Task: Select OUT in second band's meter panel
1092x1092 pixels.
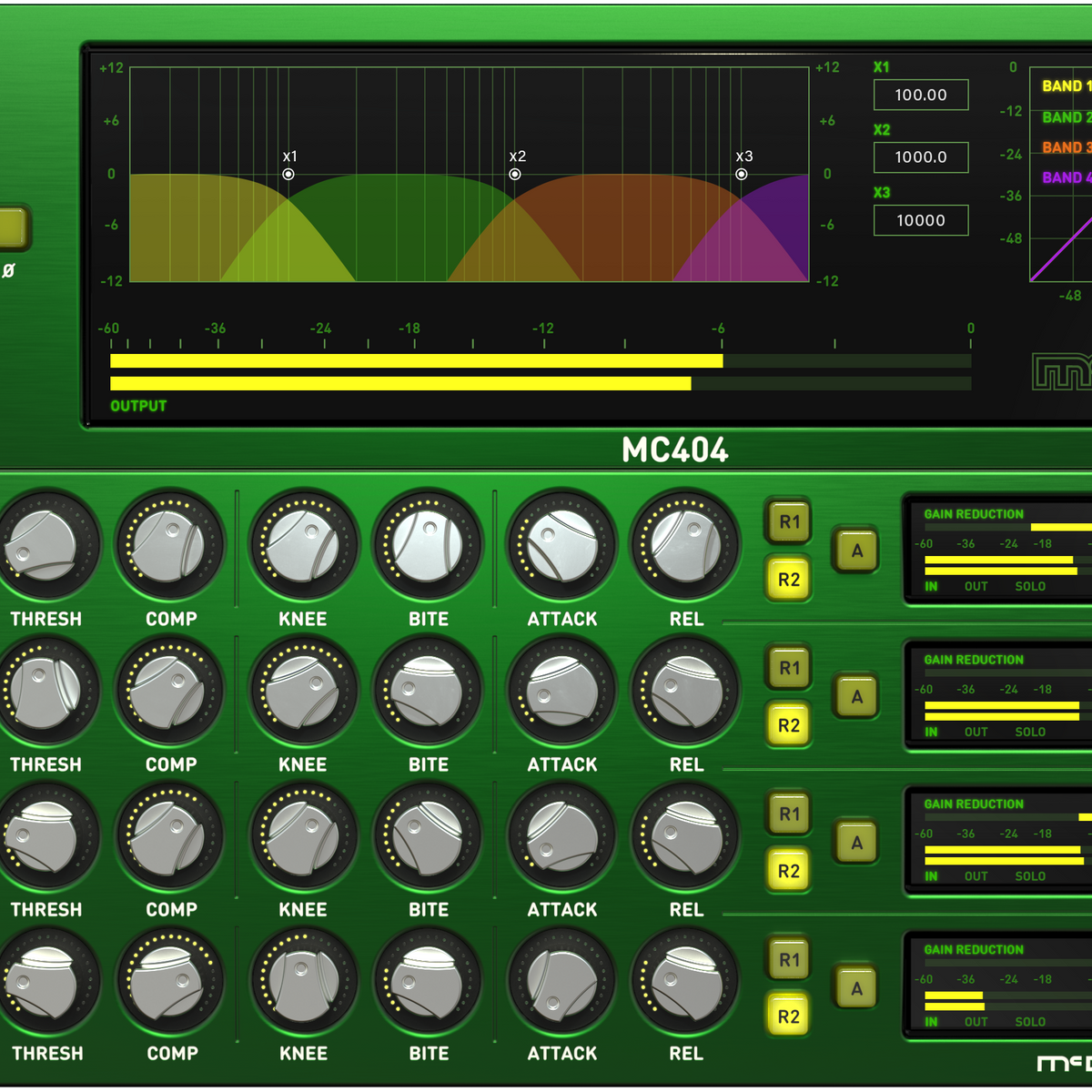Action: point(976,733)
